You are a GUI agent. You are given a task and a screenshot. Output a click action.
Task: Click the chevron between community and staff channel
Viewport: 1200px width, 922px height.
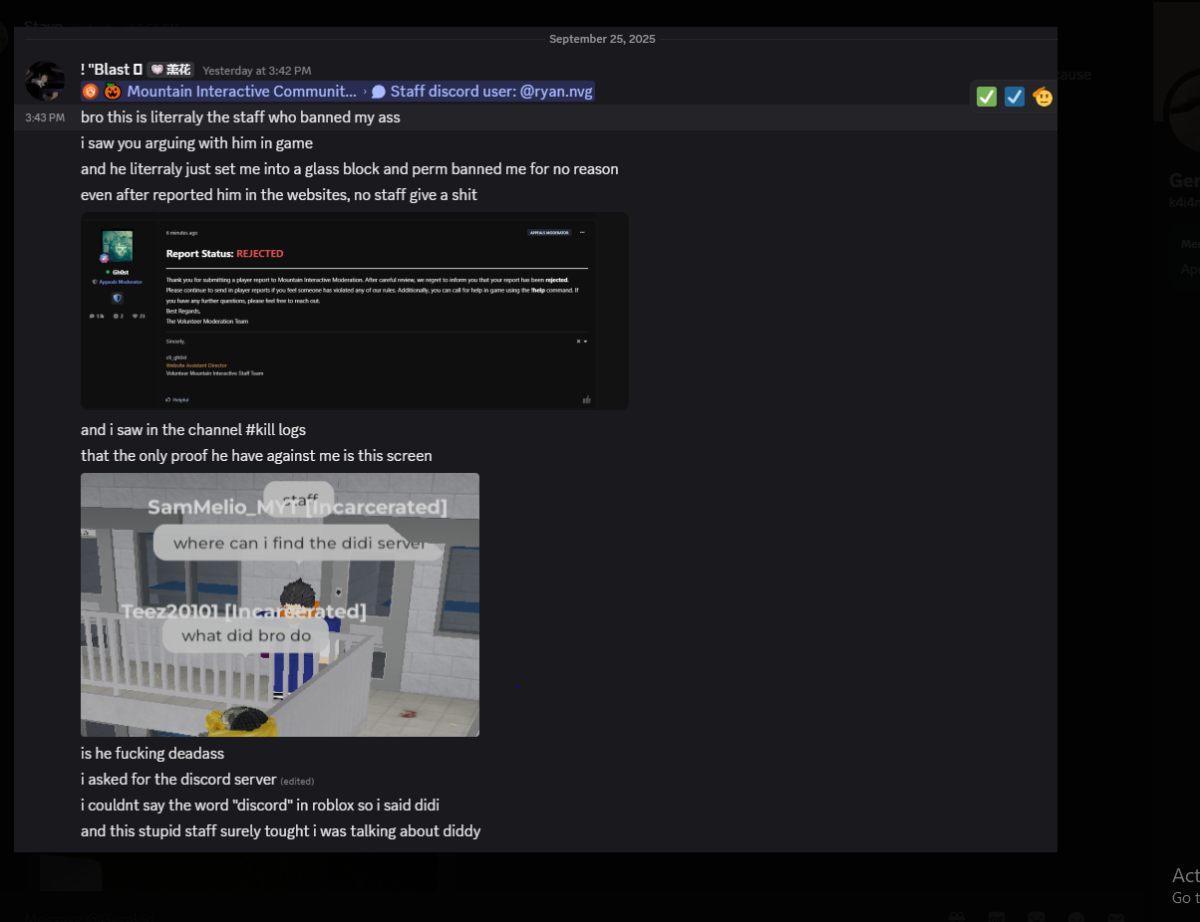coord(366,91)
